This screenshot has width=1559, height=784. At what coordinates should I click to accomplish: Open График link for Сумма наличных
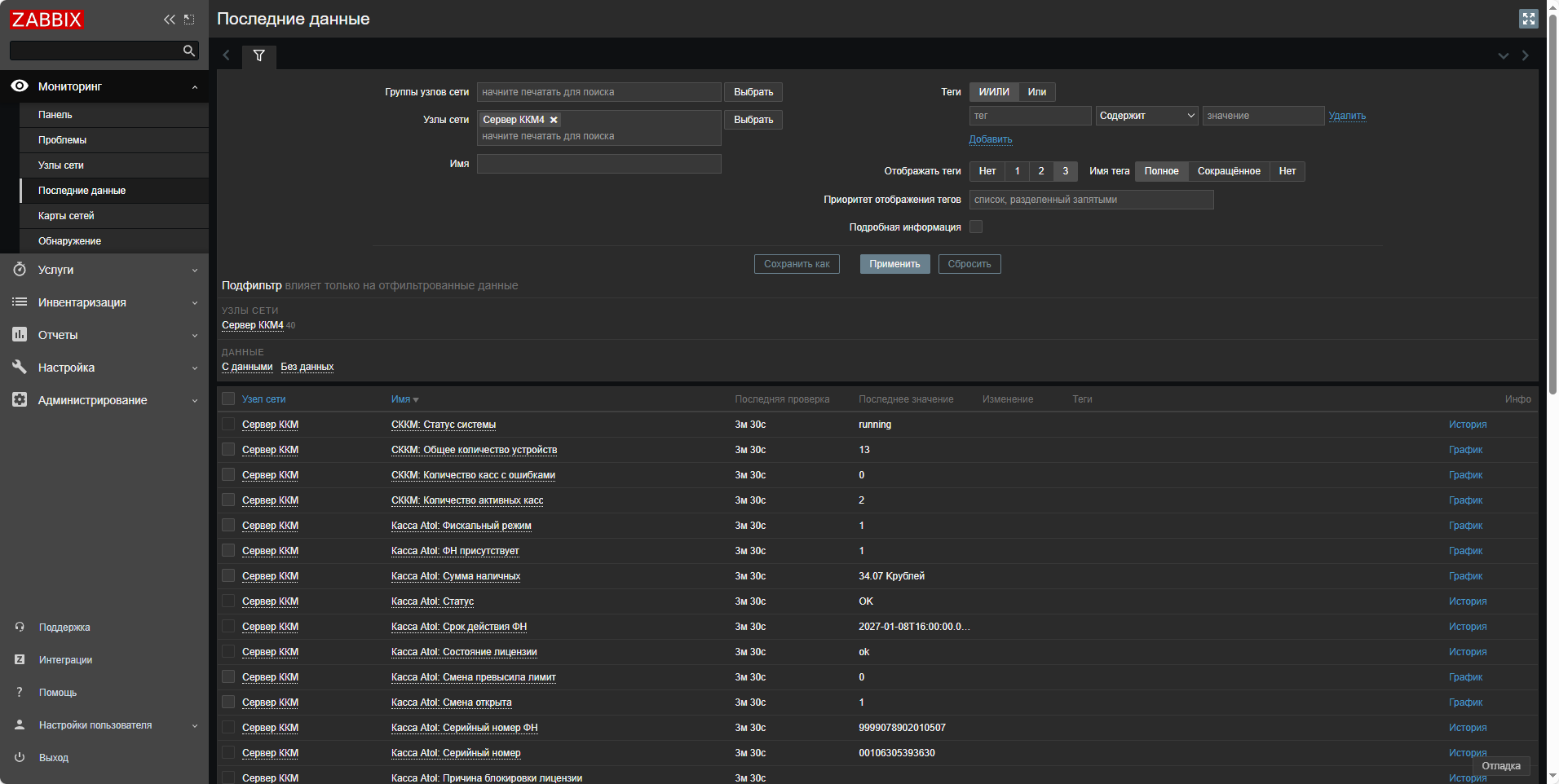[1465, 576]
